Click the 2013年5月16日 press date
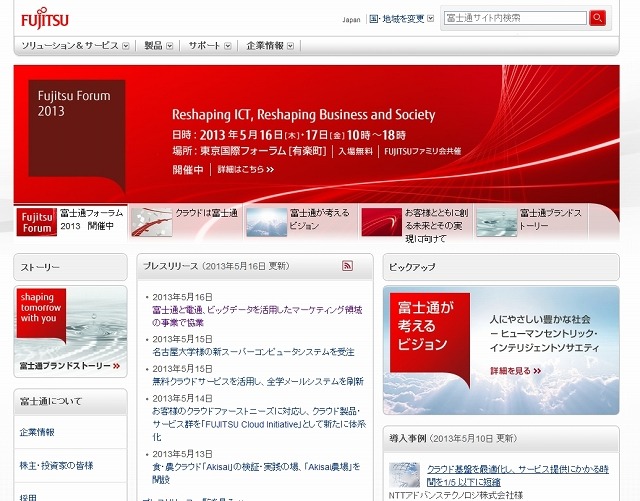This screenshot has width=640, height=501. [182, 297]
